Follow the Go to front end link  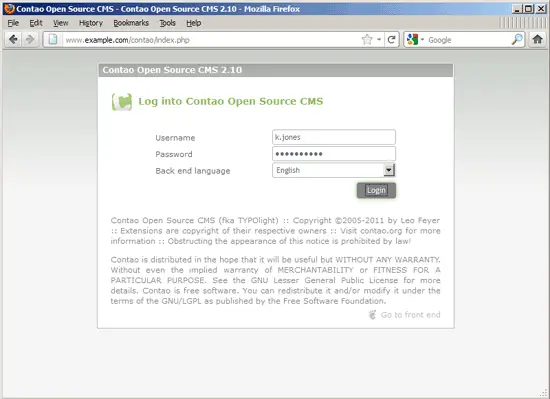(x=410, y=315)
